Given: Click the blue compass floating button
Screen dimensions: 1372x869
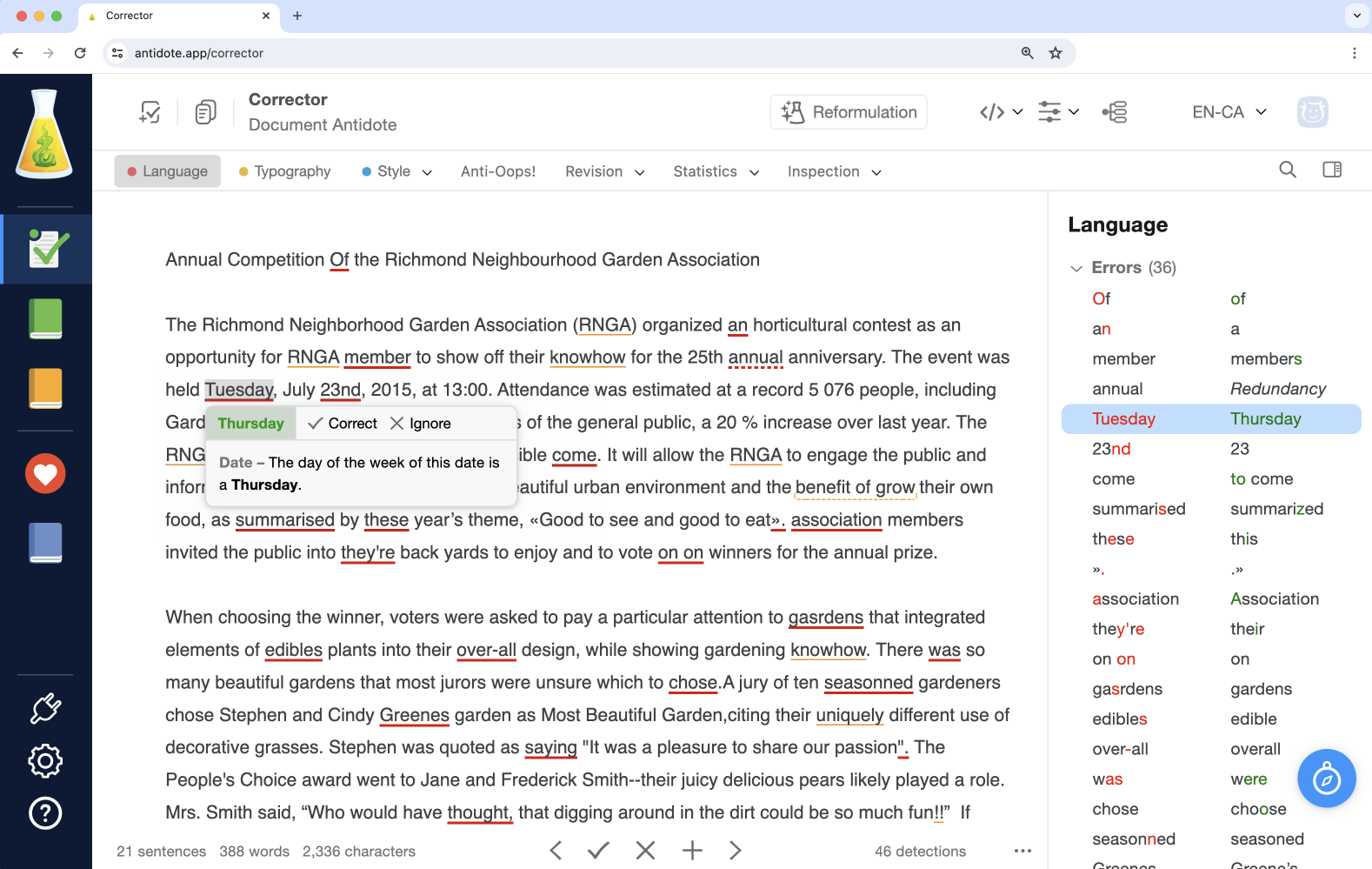Looking at the screenshot, I should (x=1326, y=779).
